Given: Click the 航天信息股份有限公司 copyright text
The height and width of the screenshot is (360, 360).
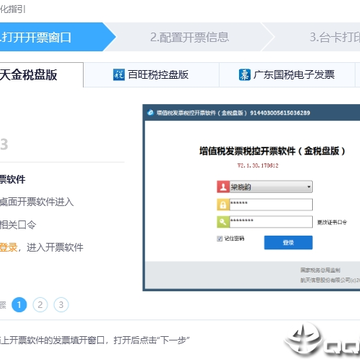Looking at the screenshot, I should point(330,280).
